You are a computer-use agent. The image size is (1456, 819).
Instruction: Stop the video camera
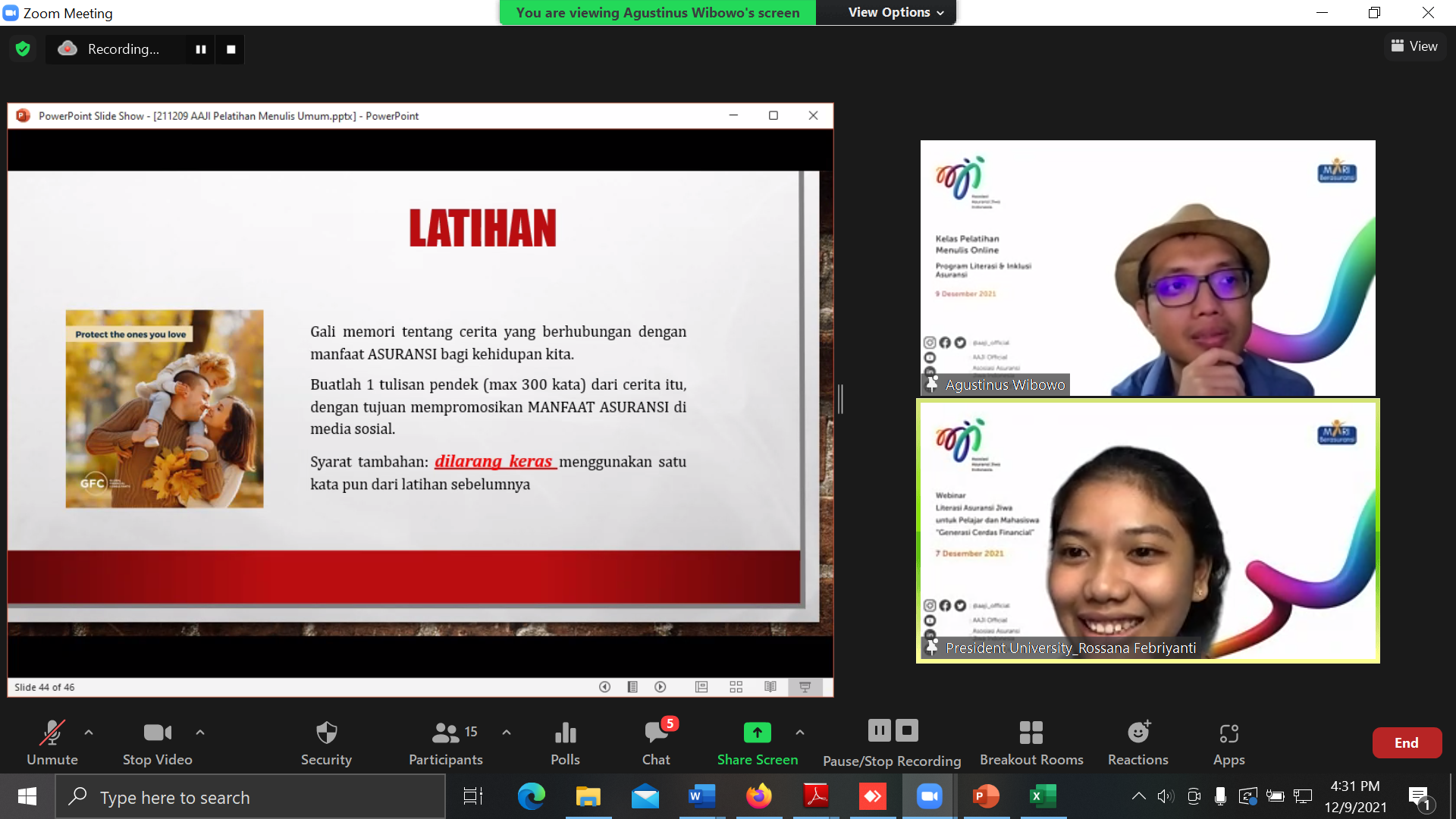pyautogui.click(x=158, y=743)
